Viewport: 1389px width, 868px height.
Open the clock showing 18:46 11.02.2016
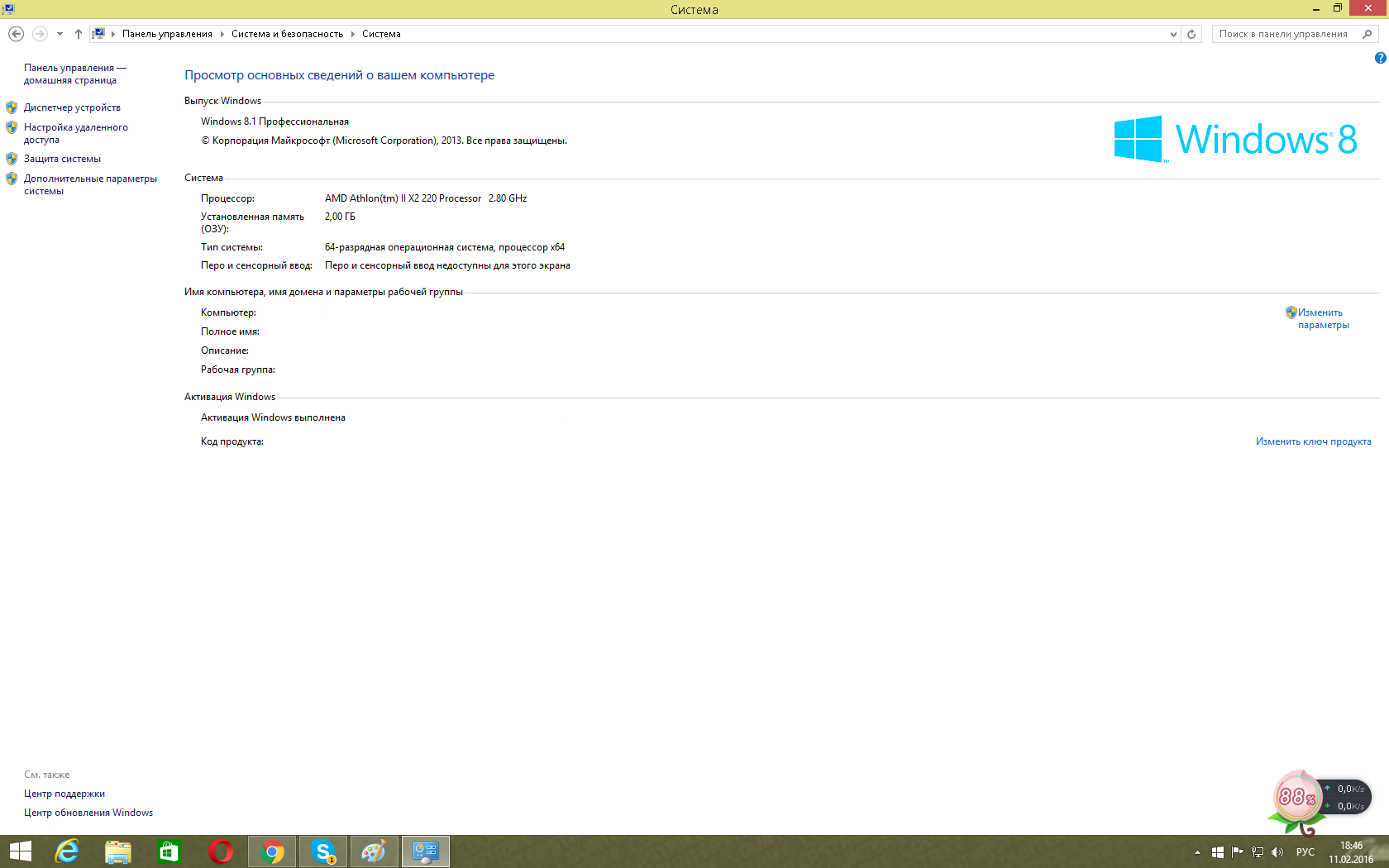coord(1351,852)
